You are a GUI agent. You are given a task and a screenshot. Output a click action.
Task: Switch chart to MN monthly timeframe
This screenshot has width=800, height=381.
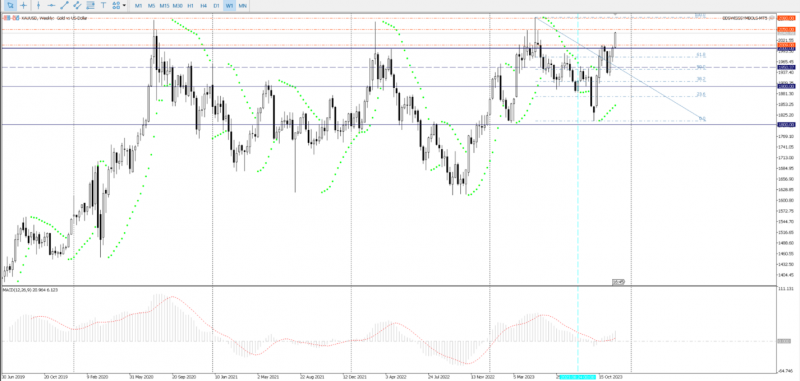point(242,5)
